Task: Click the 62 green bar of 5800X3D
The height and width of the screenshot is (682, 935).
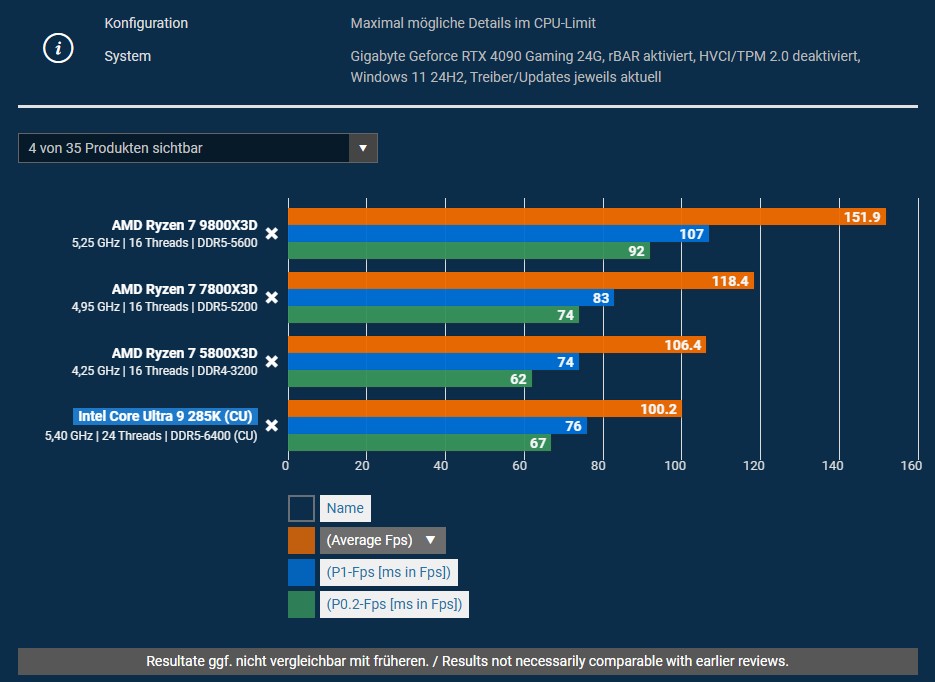Action: [x=410, y=379]
